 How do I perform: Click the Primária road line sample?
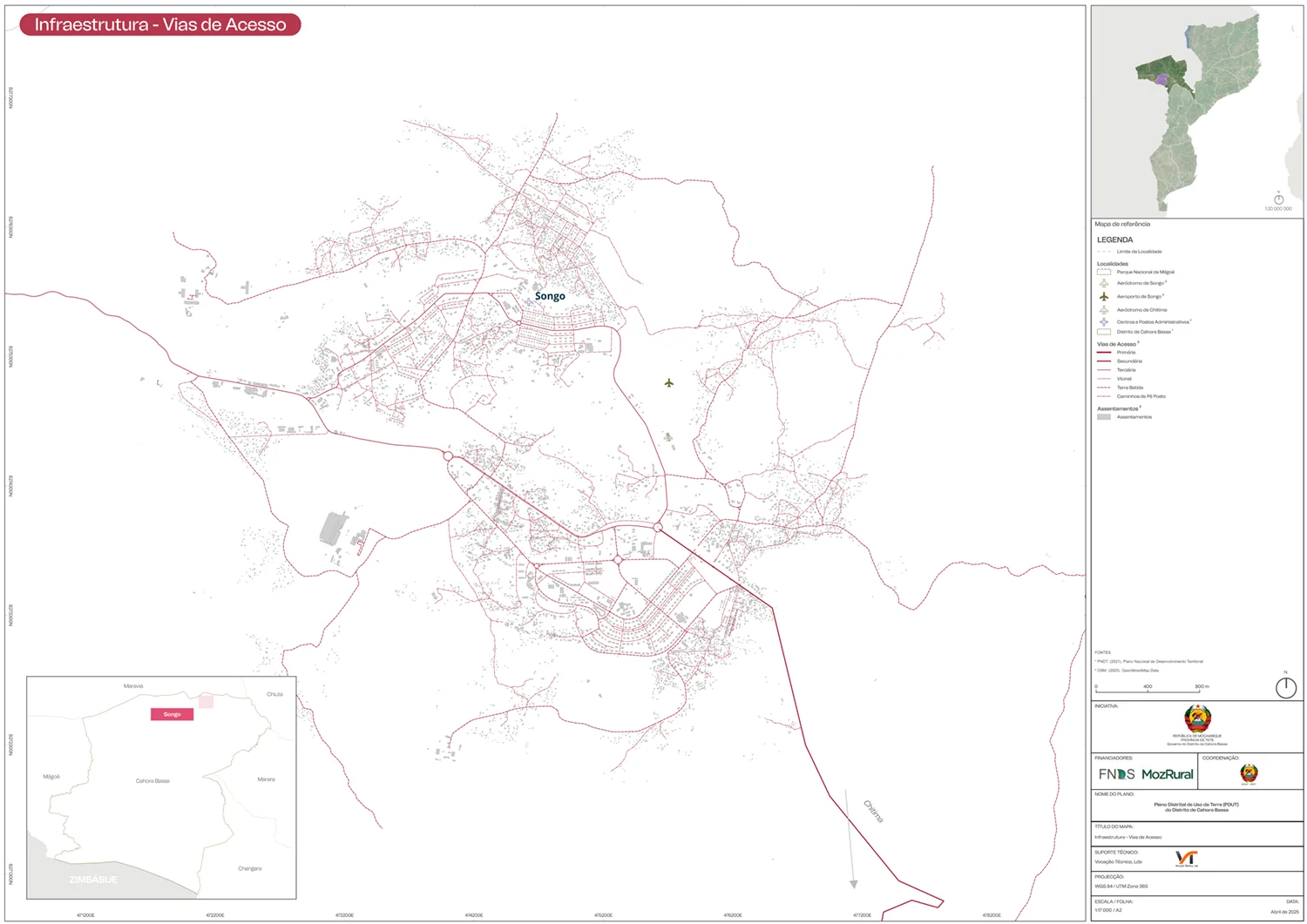(x=1104, y=353)
